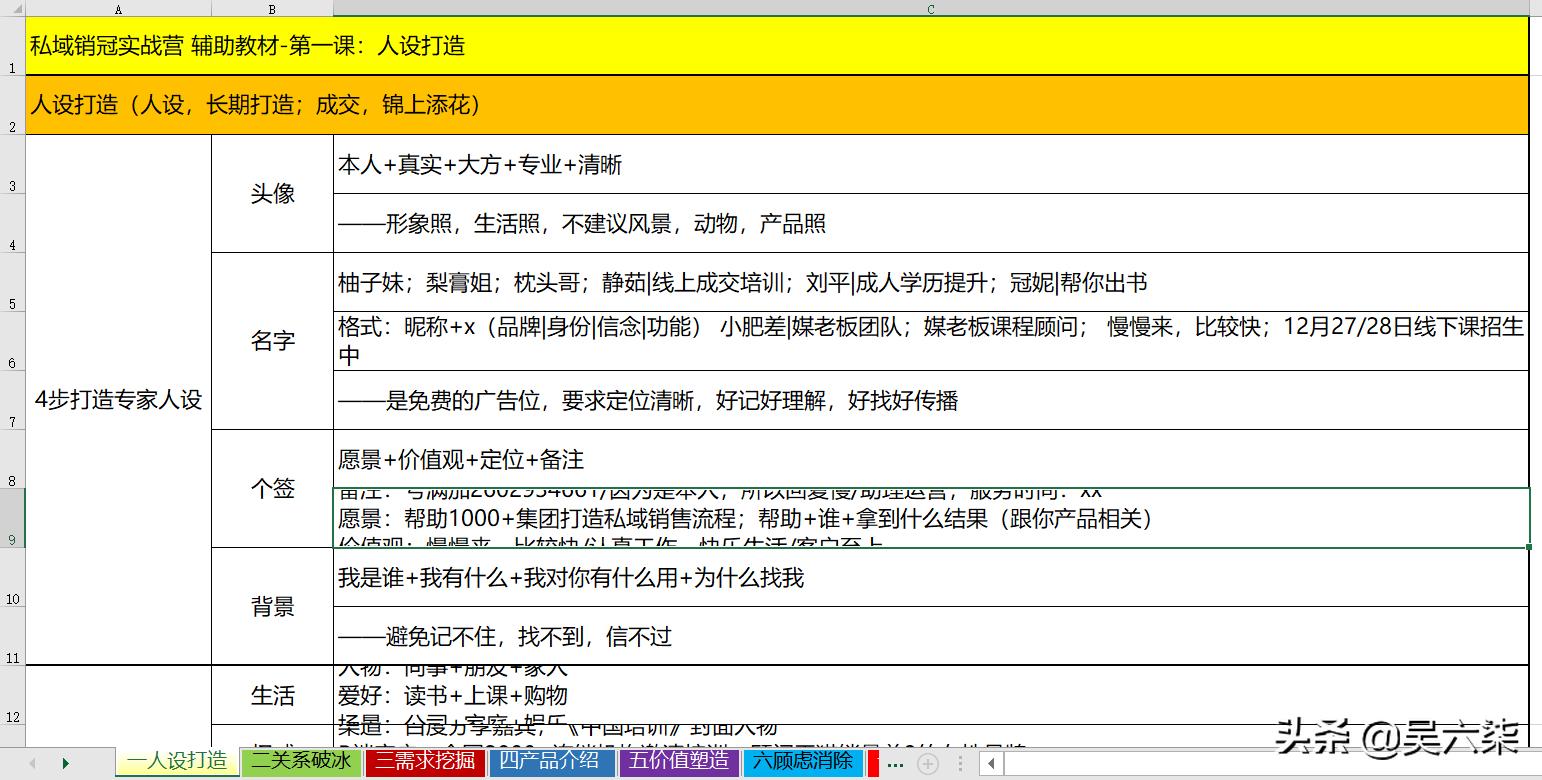
Task: Click the cell containing 头像
Action: pos(272,193)
